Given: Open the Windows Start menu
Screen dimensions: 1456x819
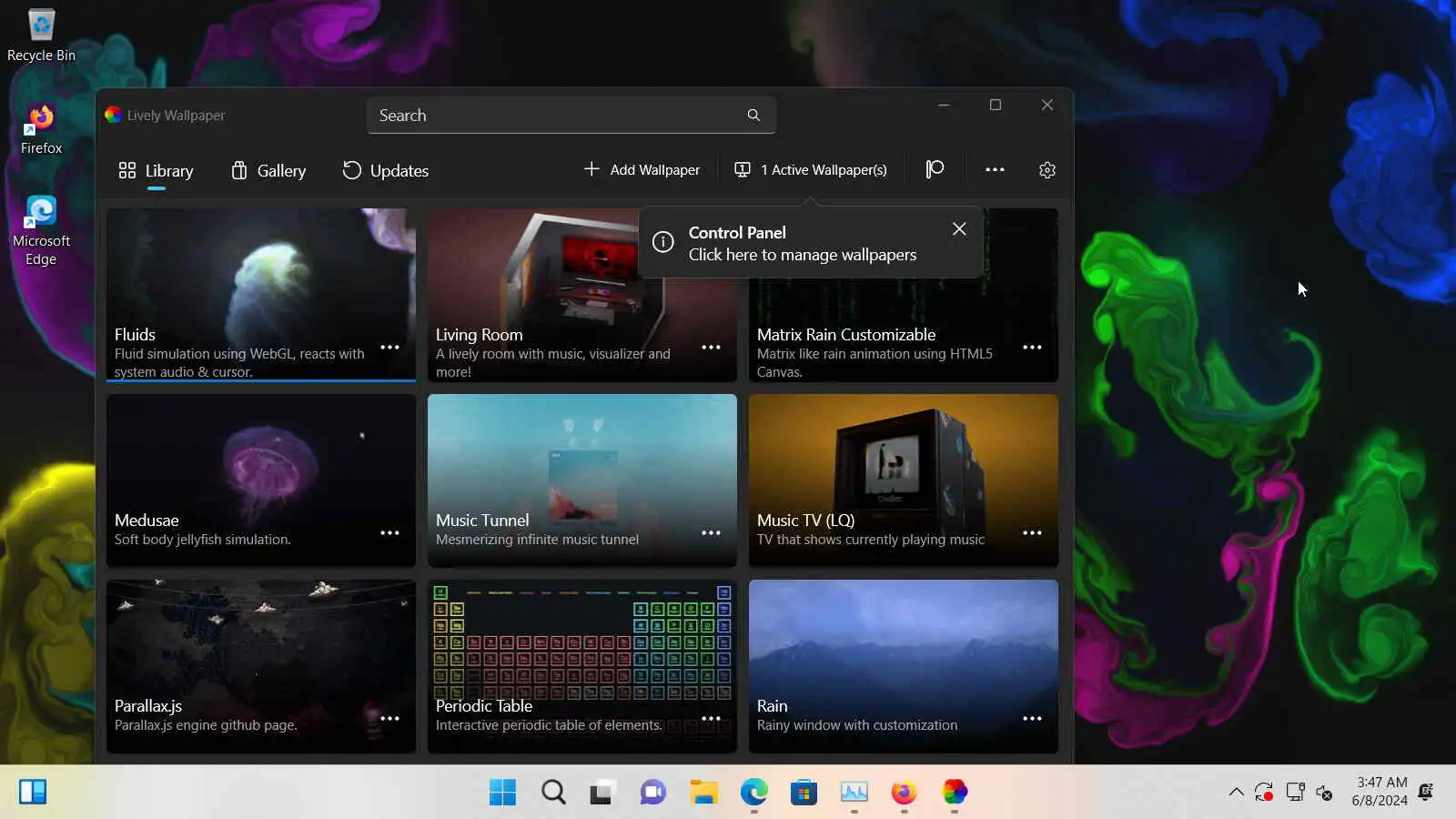Looking at the screenshot, I should (x=502, y=792).
